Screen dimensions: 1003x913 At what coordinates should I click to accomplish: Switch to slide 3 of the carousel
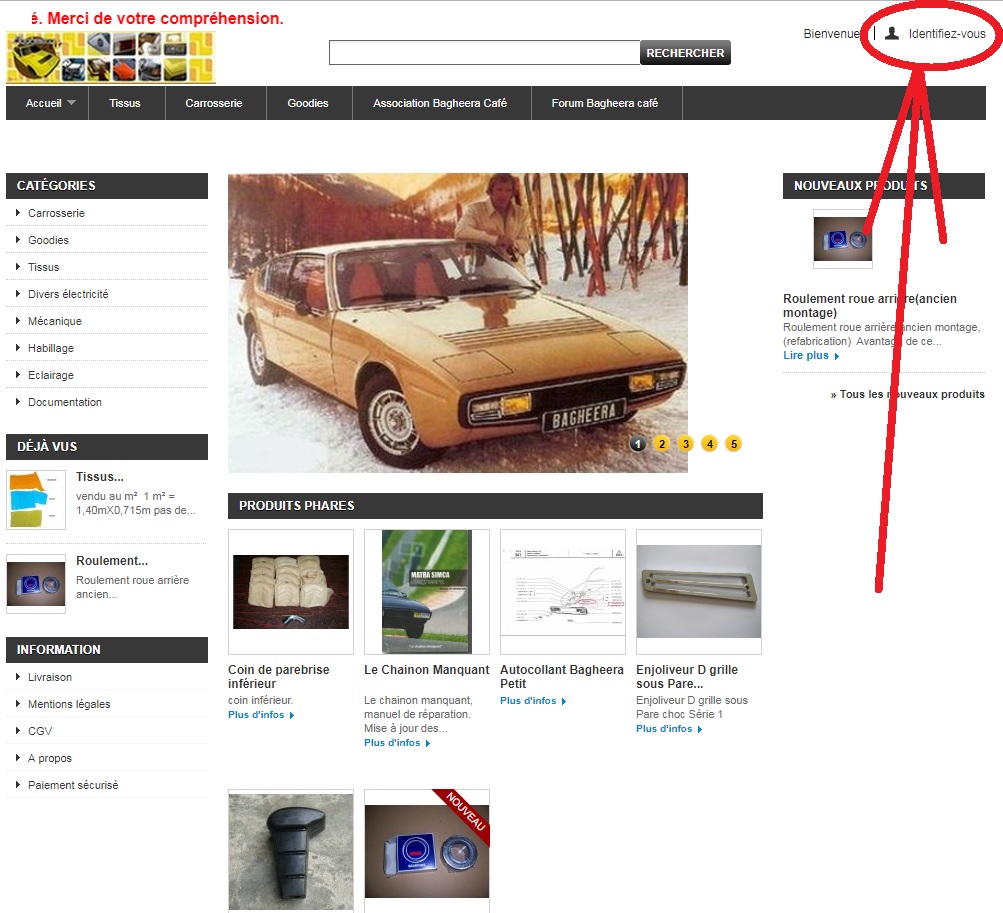pyautogui.click(x=685, y=444)
